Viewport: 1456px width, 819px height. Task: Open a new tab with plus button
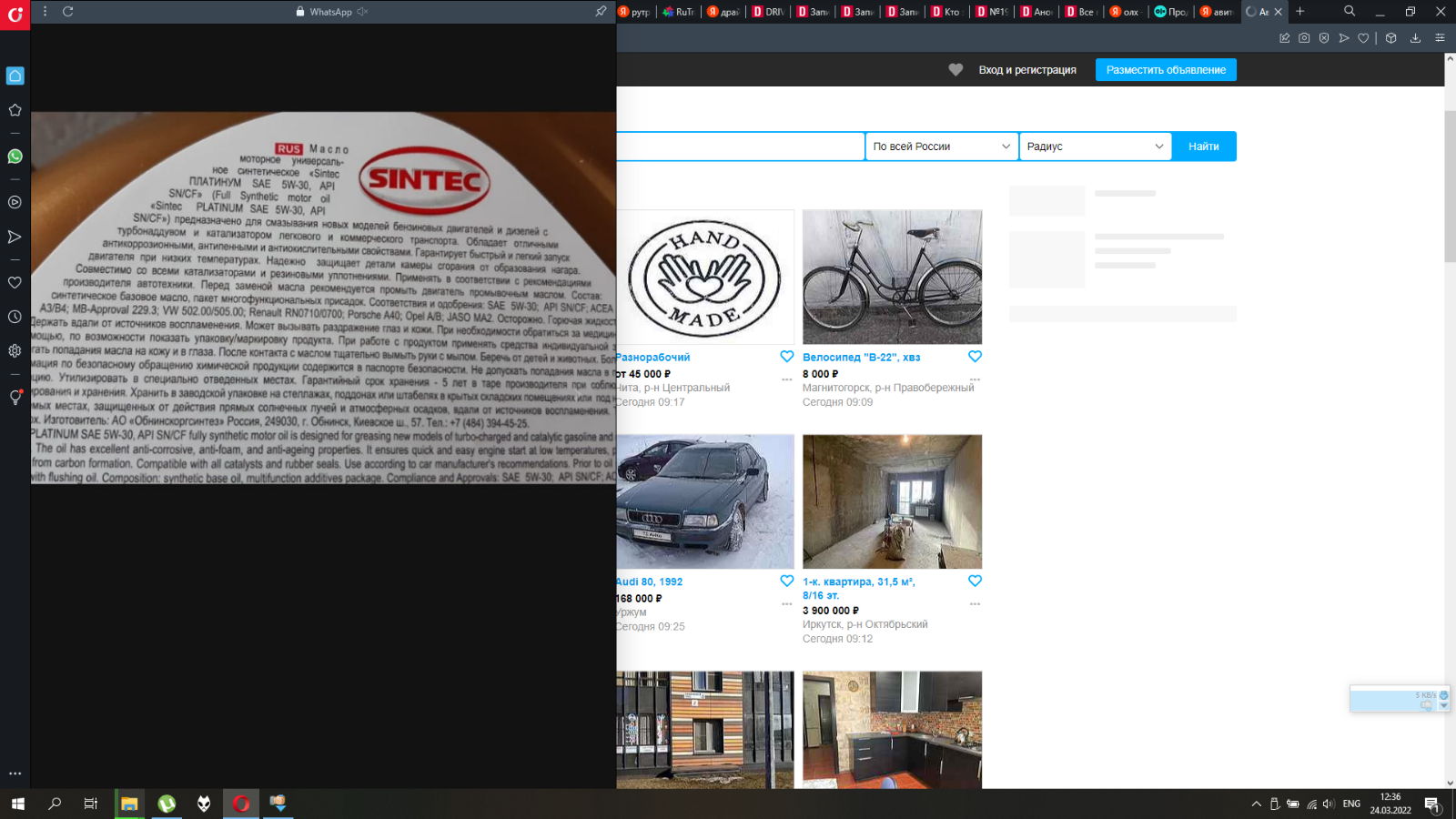[1300, 11]
